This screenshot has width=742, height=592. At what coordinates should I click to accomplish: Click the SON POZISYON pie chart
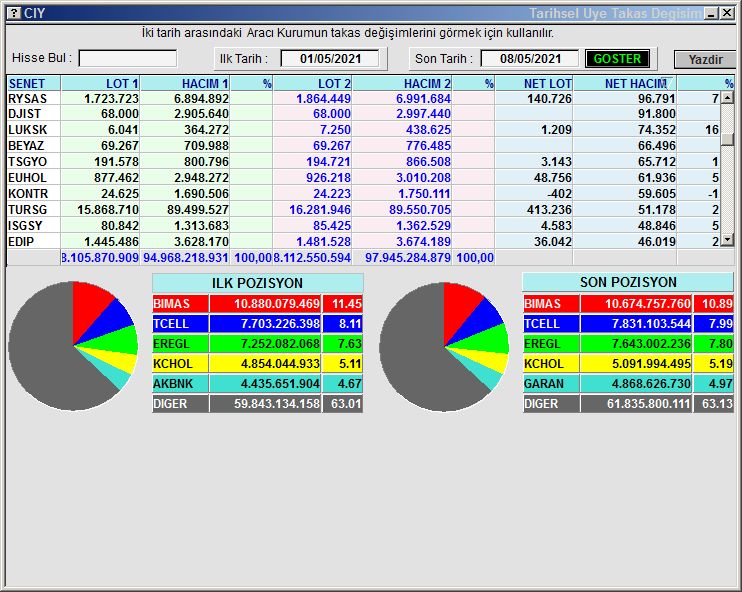pyautogui.click(x=444, y=347)
